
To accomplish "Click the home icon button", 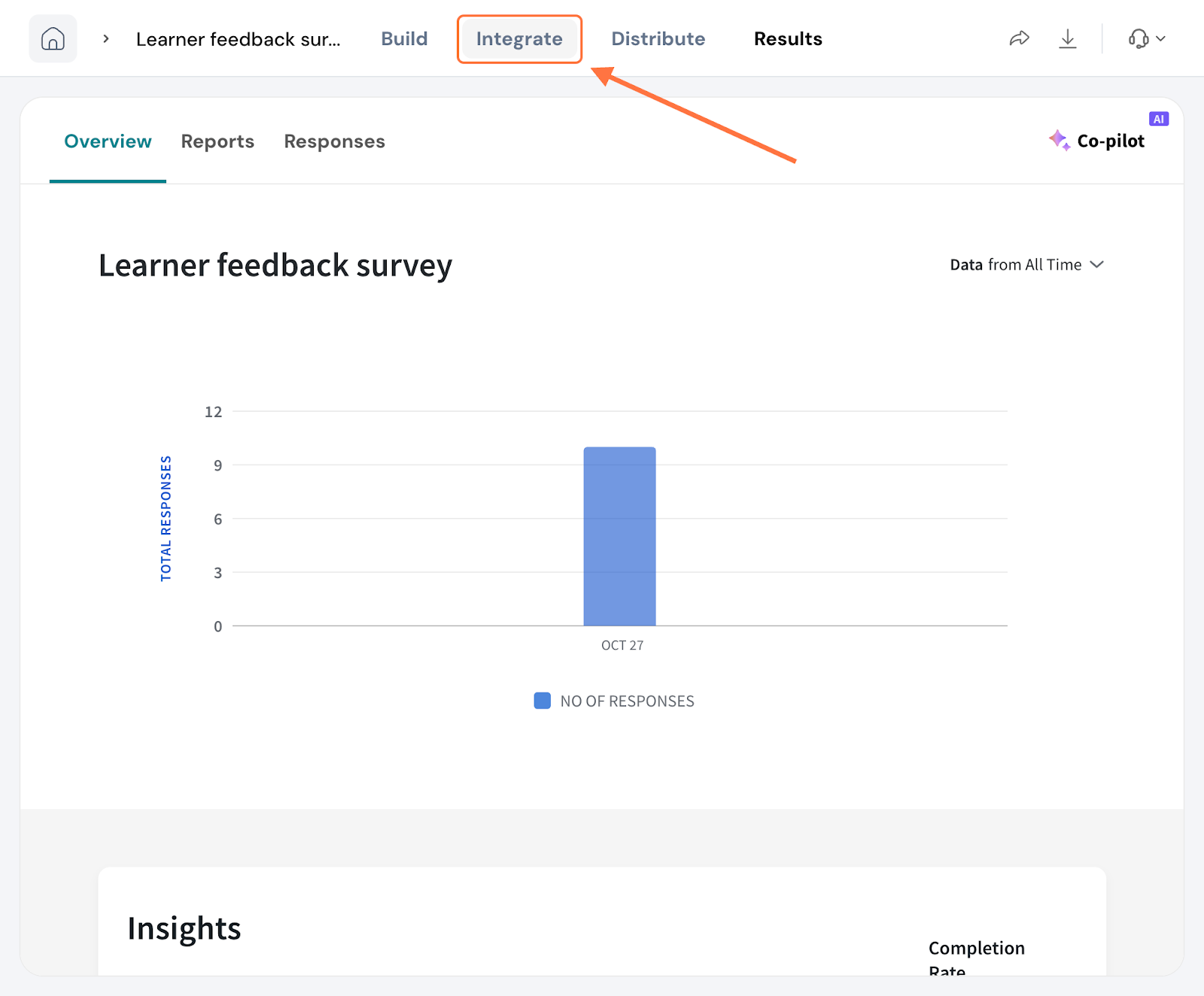I will click(x=53, y=38).
